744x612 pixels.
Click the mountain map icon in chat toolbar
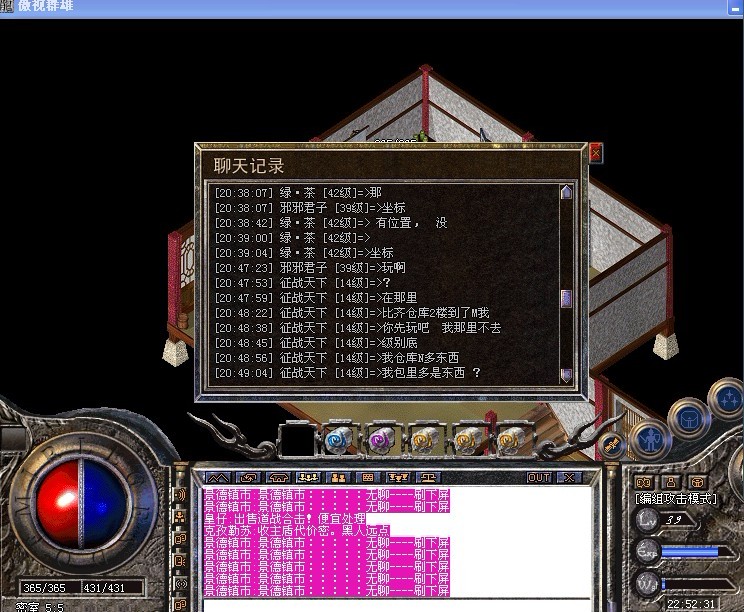coord(218,478)
